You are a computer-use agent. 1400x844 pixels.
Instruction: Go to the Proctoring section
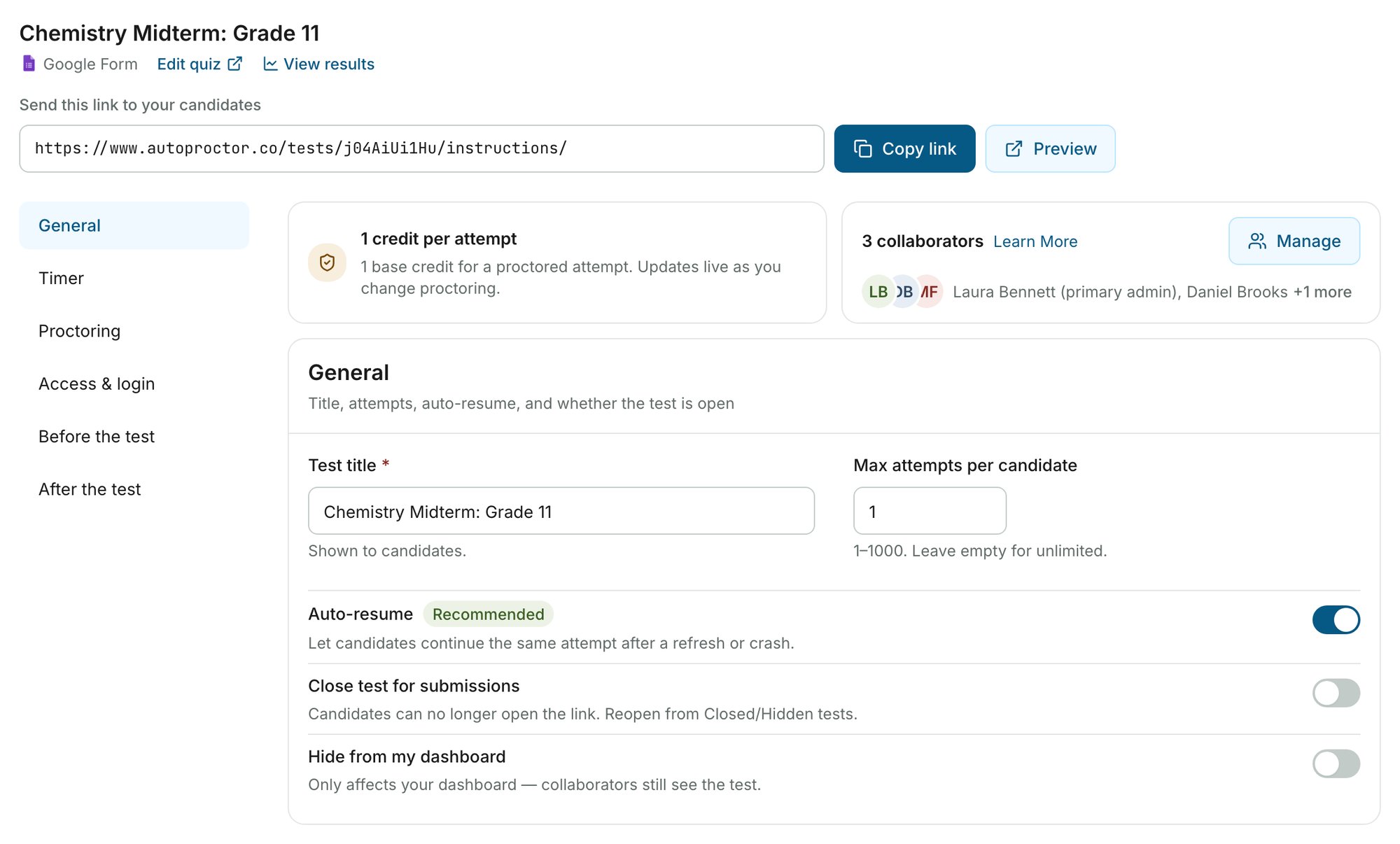134,331
